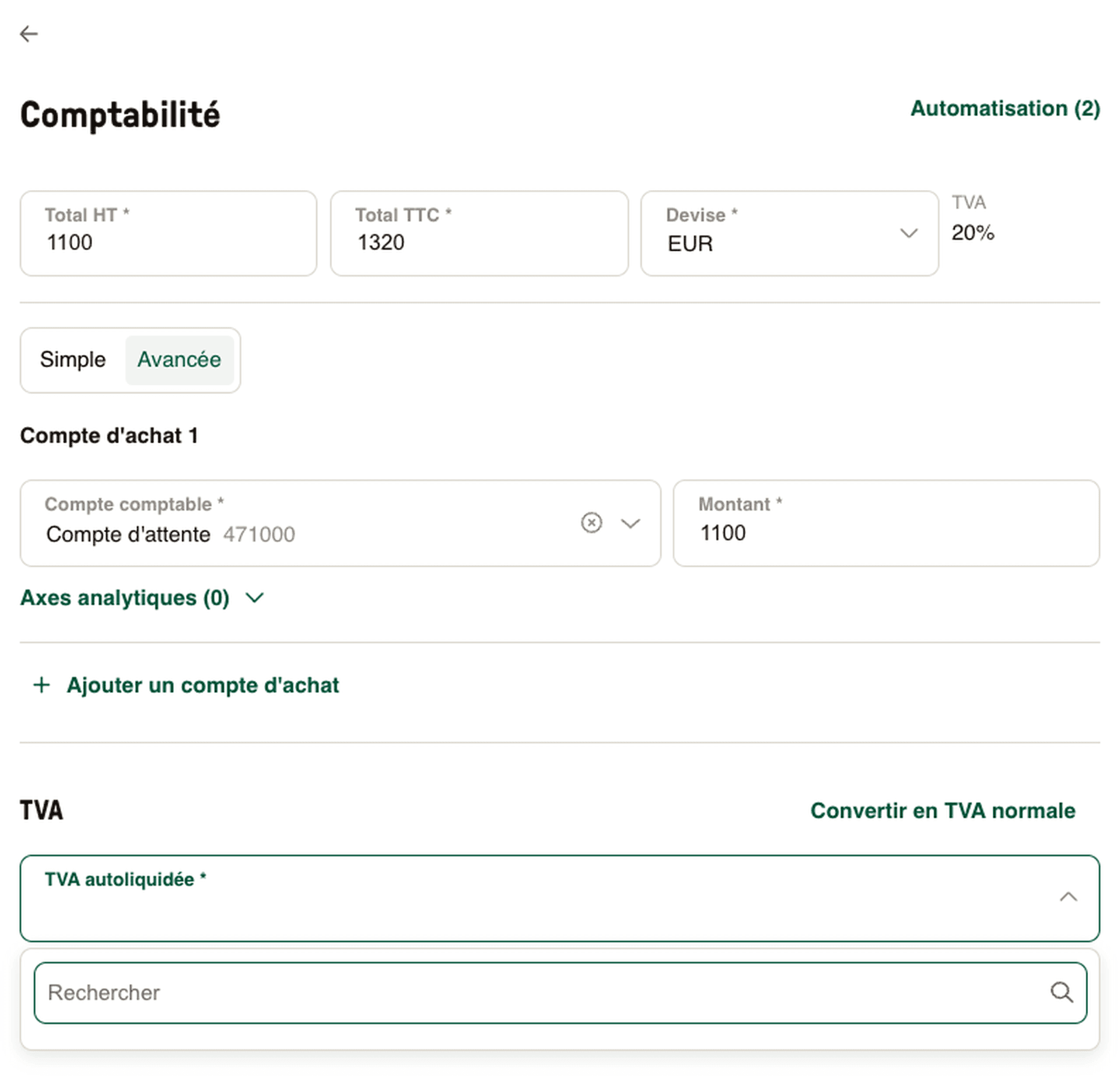Click Convertir en TVA normale
Viewport: 1120px width, 1079px height.
pos(942,811)
